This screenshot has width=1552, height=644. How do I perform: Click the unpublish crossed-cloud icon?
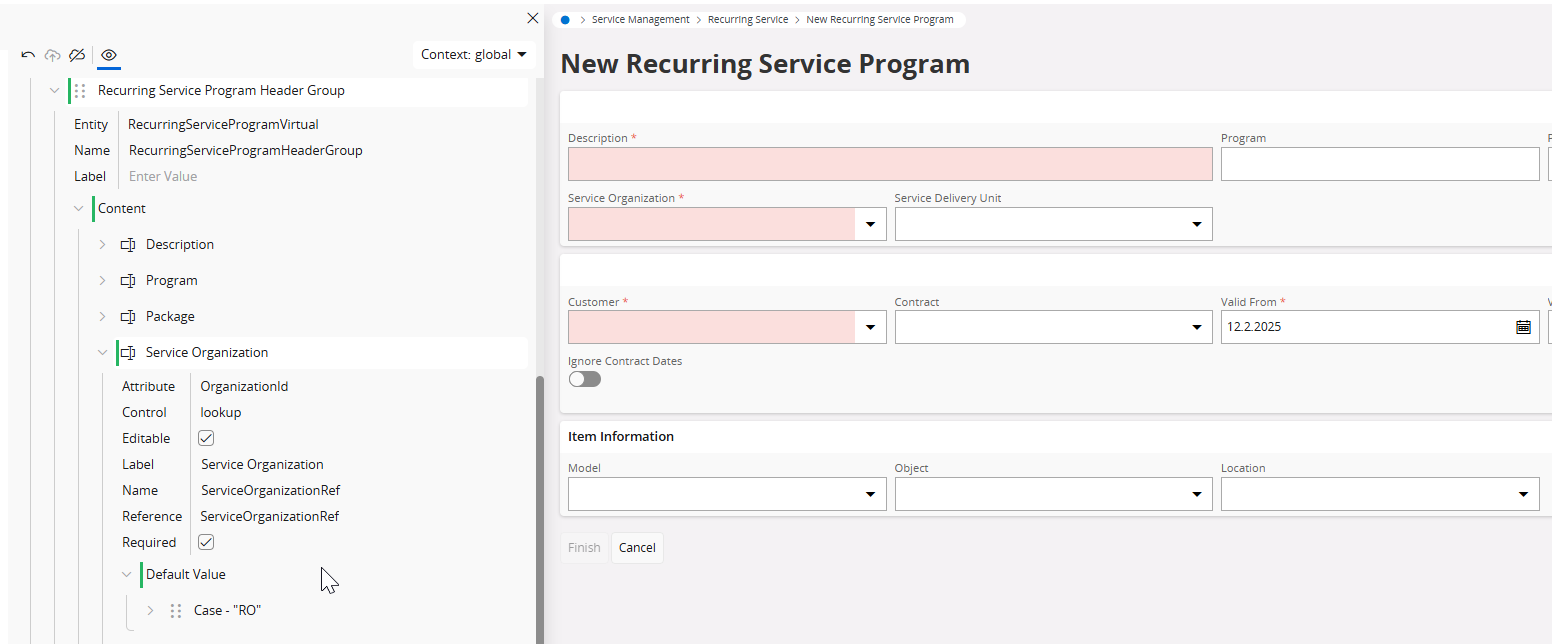click(77, 55)
